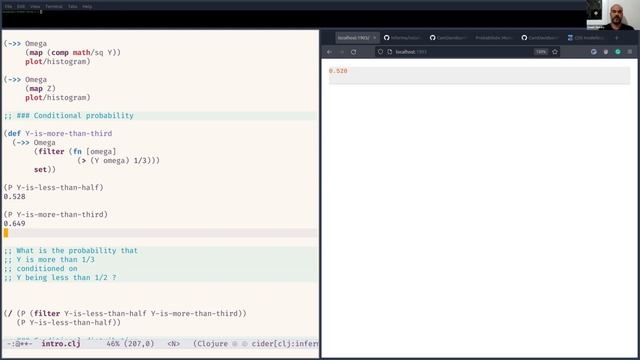
Task: Switch to the second GitHub tab
Action: [x=448, y=38]
